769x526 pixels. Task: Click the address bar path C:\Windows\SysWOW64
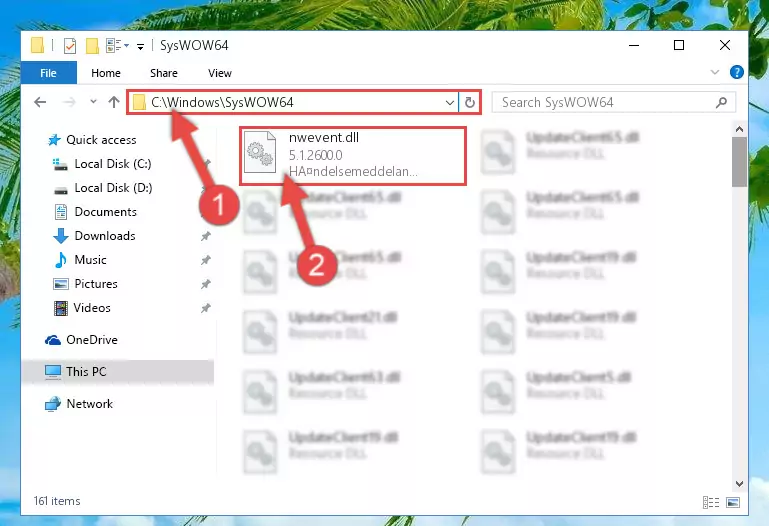pos(222,102)
